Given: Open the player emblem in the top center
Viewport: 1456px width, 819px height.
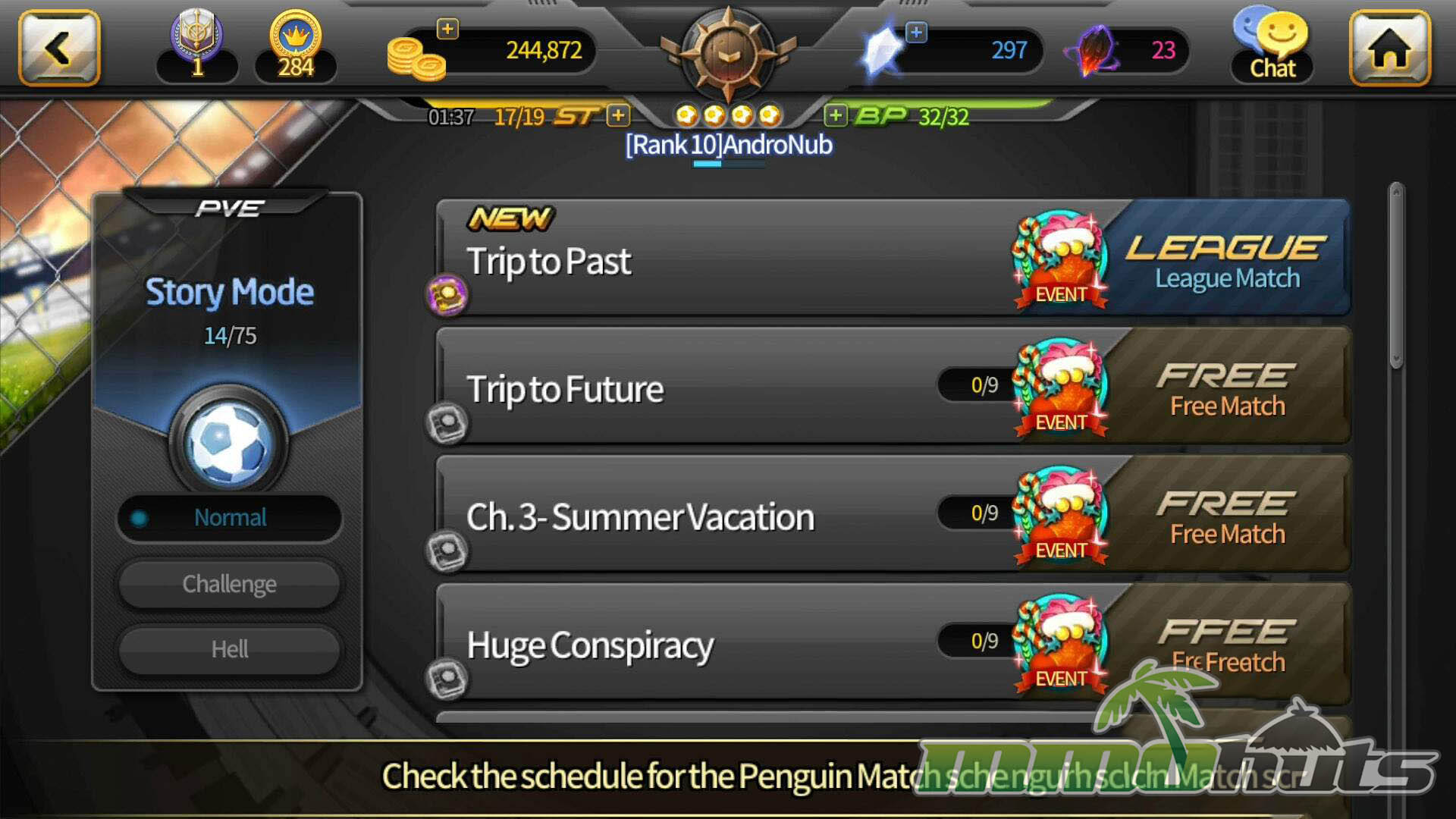Looking at the screenshot, I should [728, 53].
